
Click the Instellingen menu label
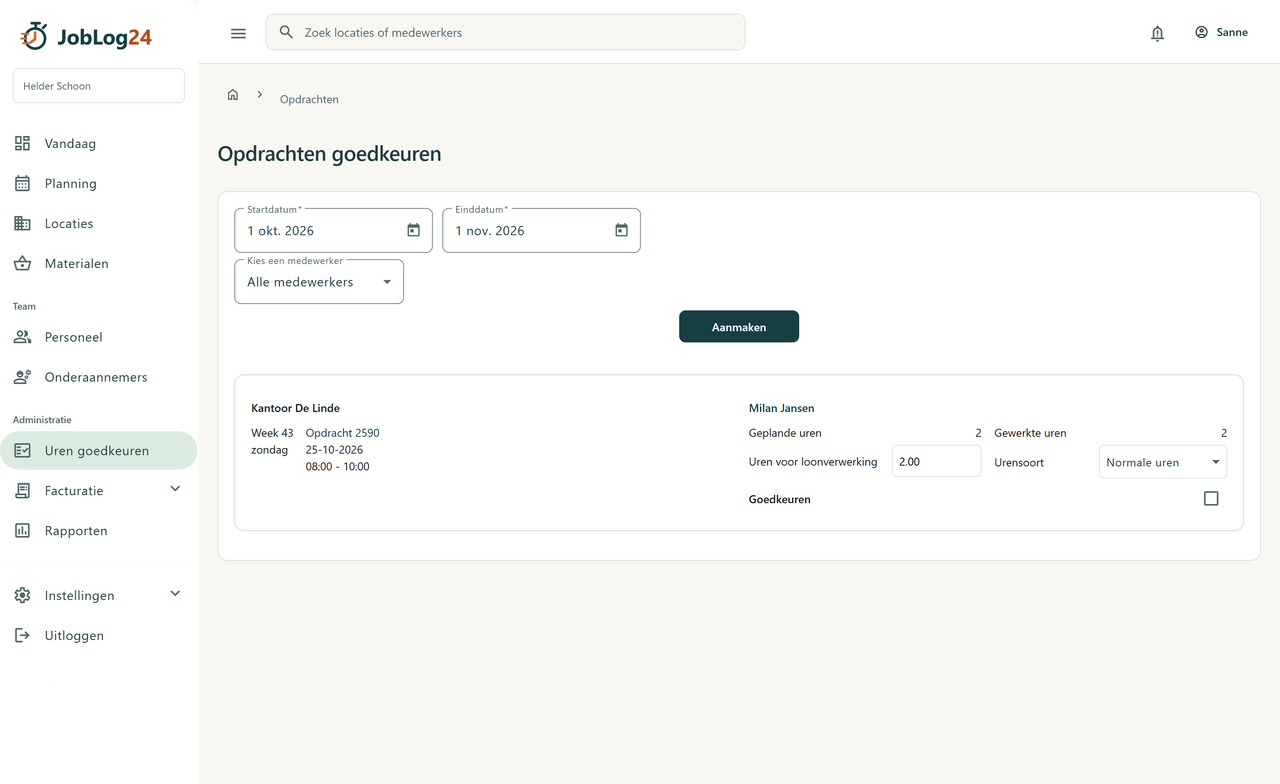pyautogui.click(x=80, y=595)
